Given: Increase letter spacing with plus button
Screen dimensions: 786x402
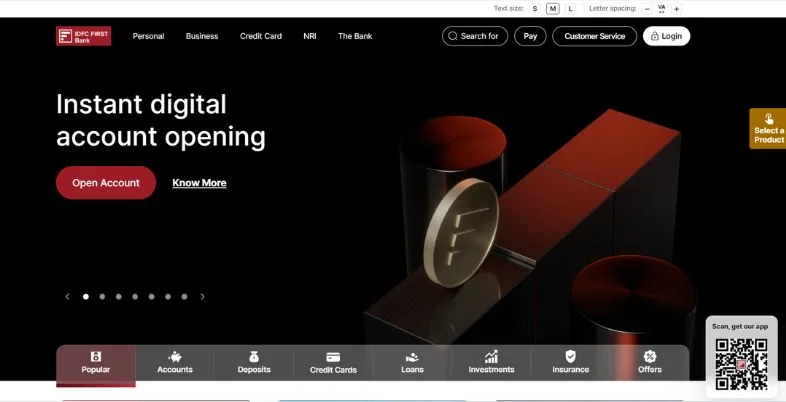Looking at the screenshot, I should [x=677, y=9].
